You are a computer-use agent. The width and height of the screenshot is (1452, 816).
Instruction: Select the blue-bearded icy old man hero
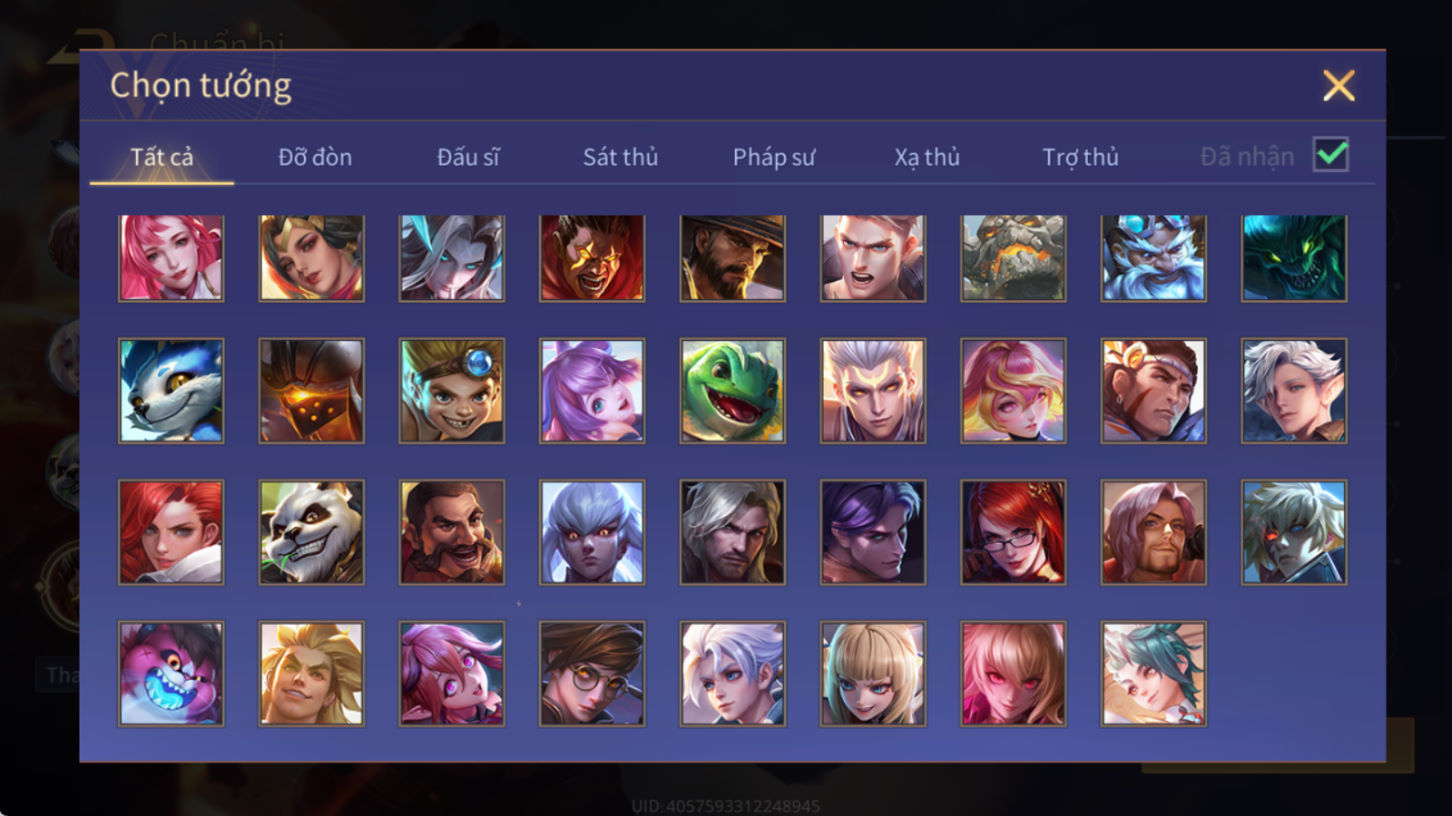click(x=1154, y=258)
